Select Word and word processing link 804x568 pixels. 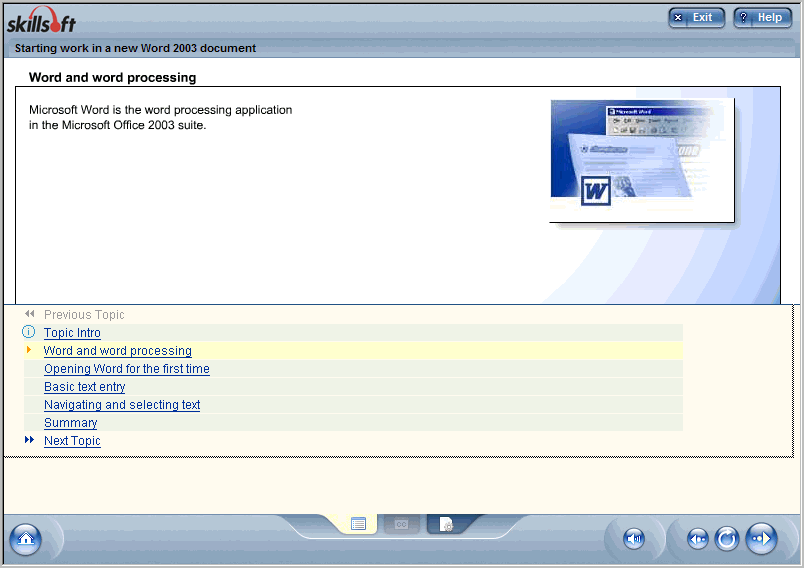(117, 351)
